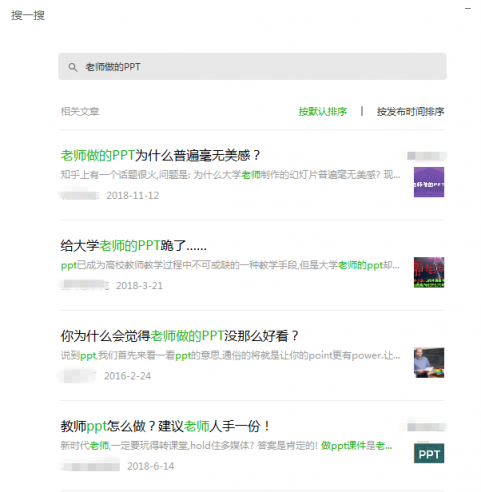Open article 给大学老师的PPT跪了……
Image resolution: width=481 pixels, height=492 pixels.
[133, 246]
